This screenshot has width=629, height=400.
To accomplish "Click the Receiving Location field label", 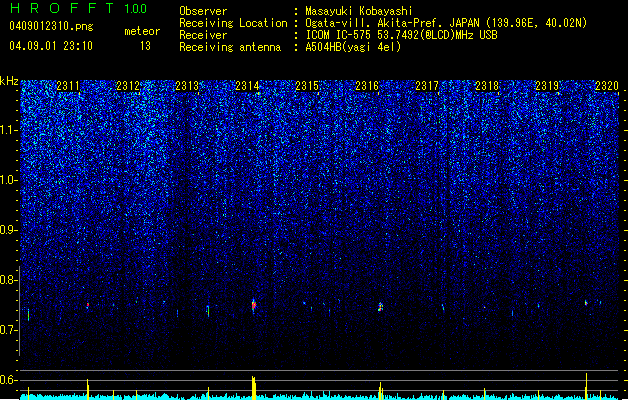I will pyautogui.click(x=233, y=23).
